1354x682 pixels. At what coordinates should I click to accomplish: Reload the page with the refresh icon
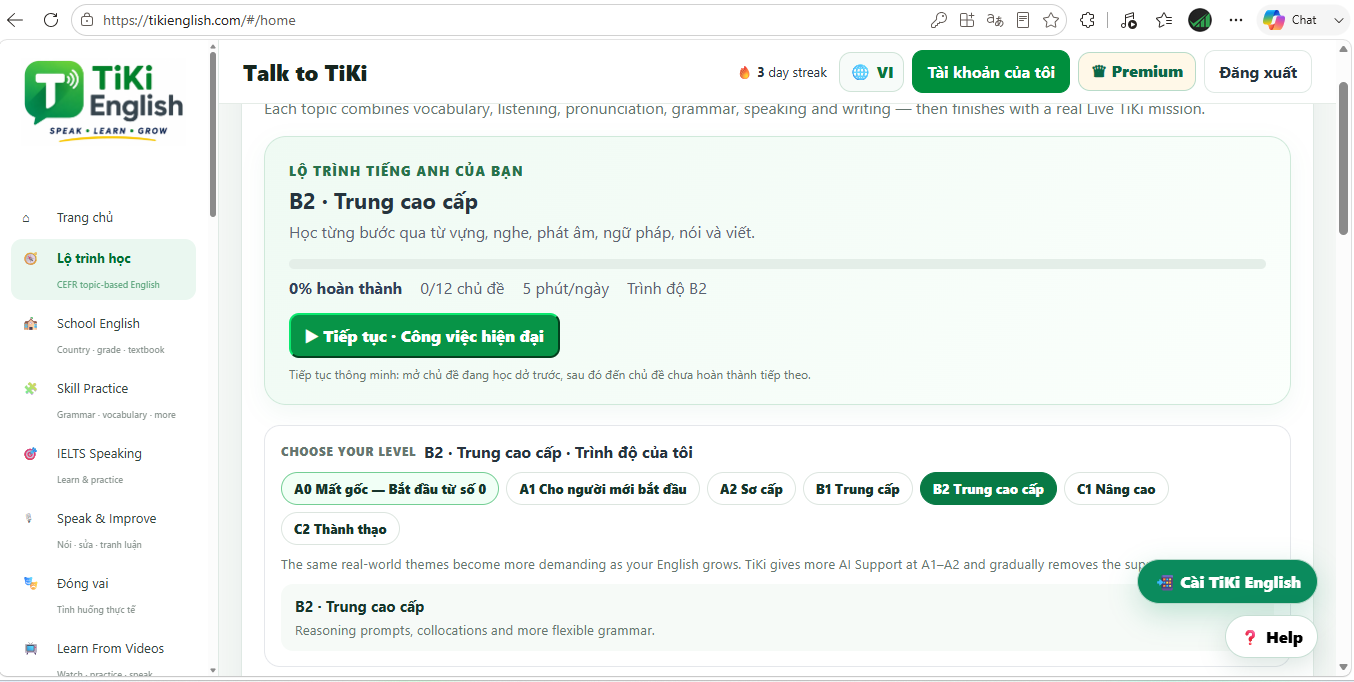51,20
